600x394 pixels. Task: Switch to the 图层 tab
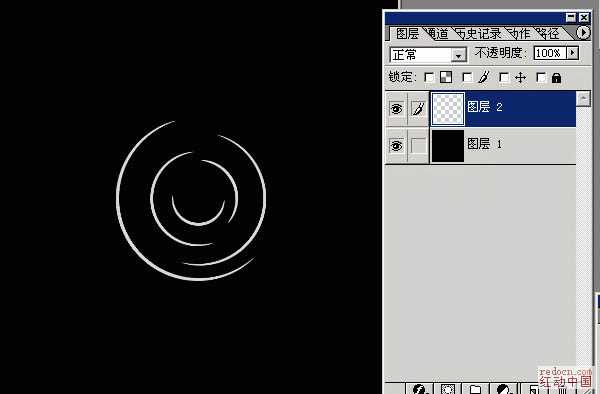click(407, 34)
